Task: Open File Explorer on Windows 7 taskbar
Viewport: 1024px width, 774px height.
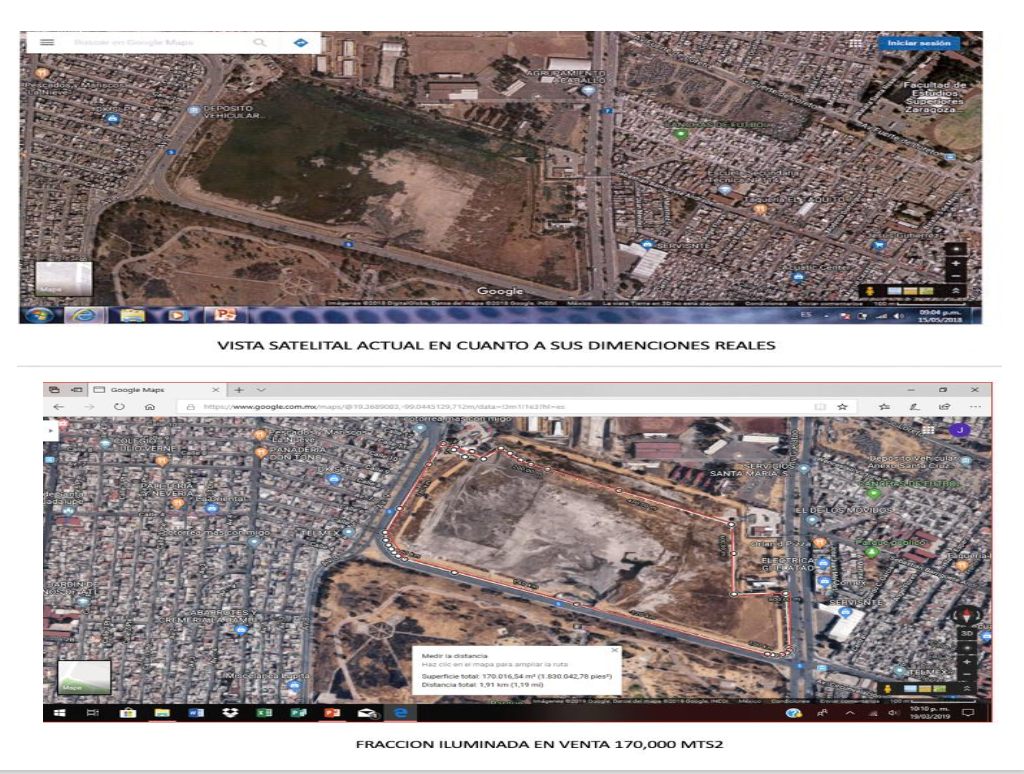Action: tap(133, 315)
